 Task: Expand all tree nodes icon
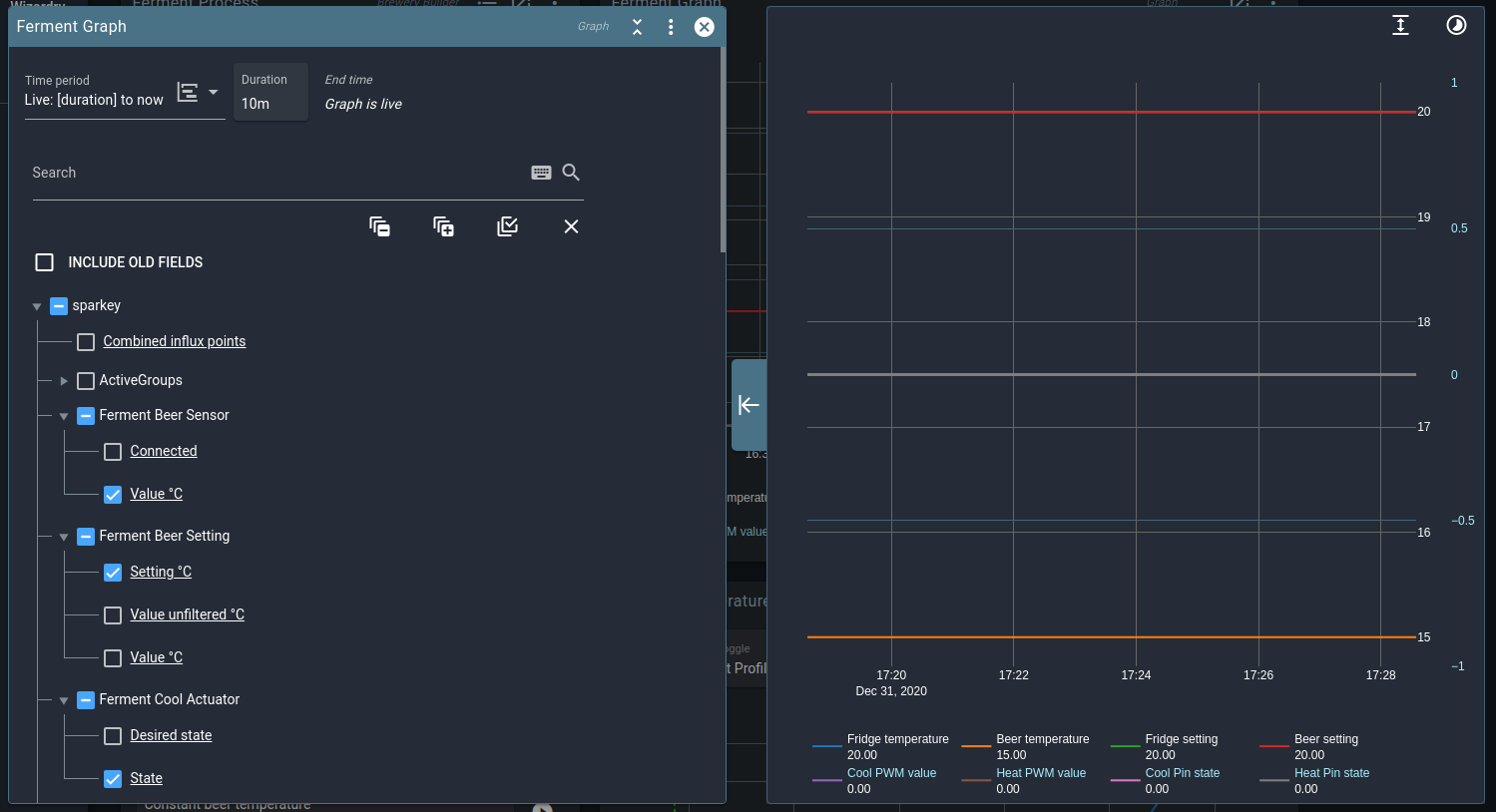click(443, 226)
